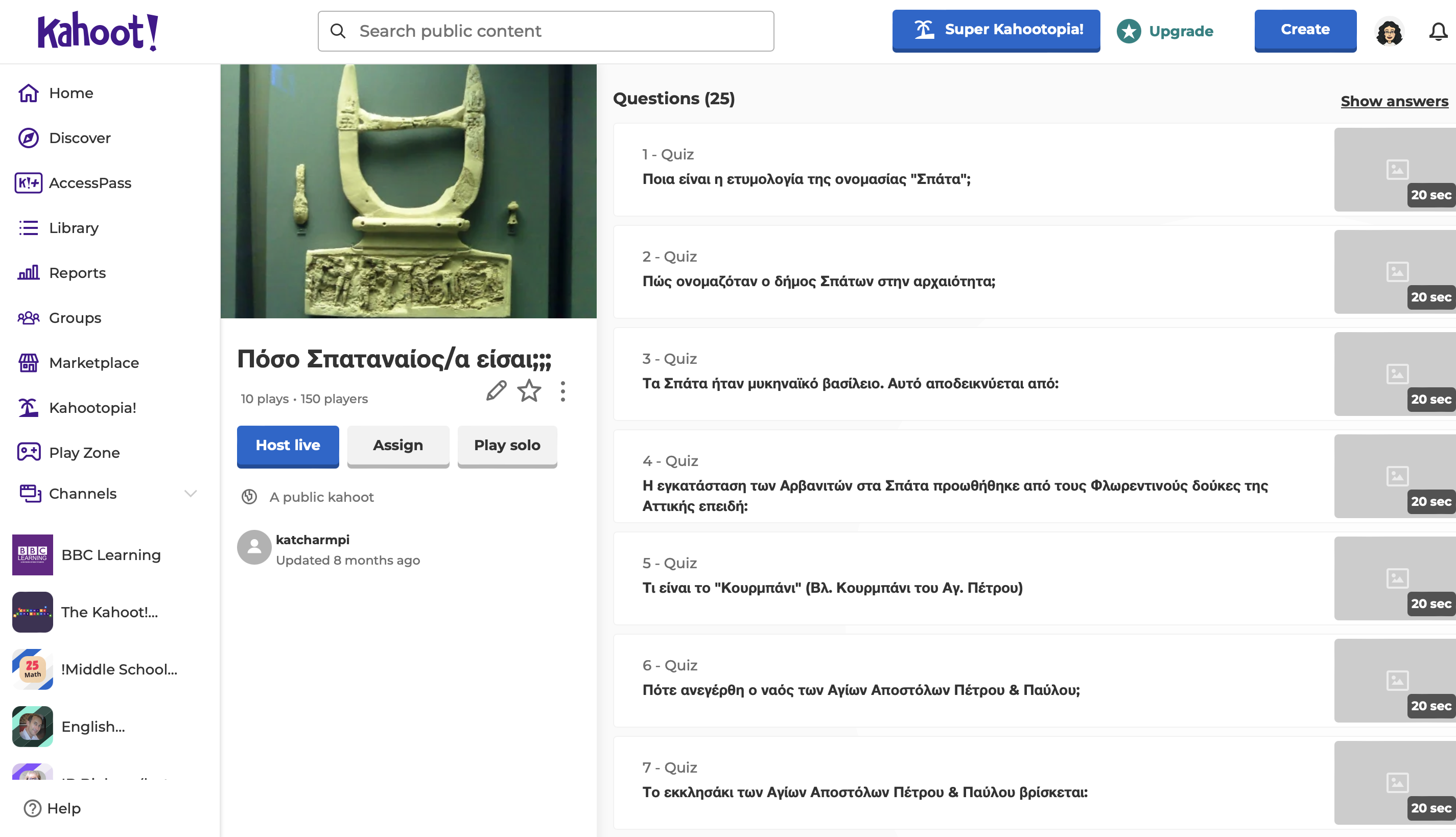Click the pencil edit icon
Screen dimensions: 1456x837
click(496, 391)
